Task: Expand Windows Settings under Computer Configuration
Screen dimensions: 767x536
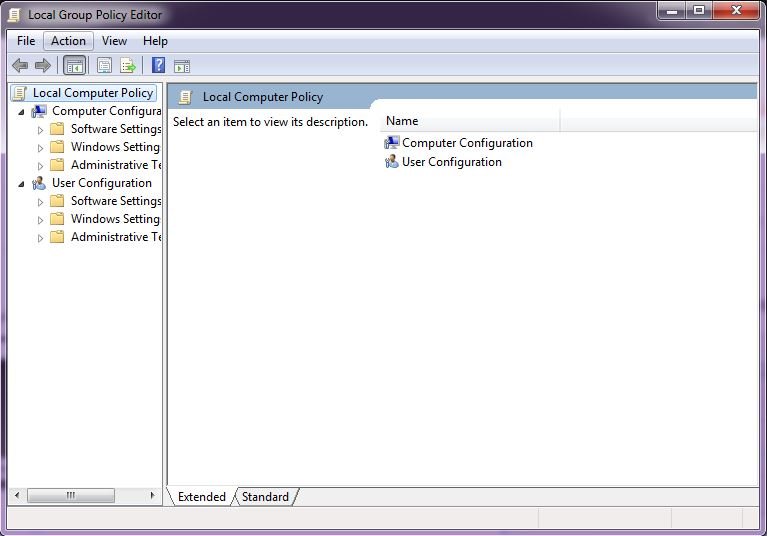Action: (40, 148)
